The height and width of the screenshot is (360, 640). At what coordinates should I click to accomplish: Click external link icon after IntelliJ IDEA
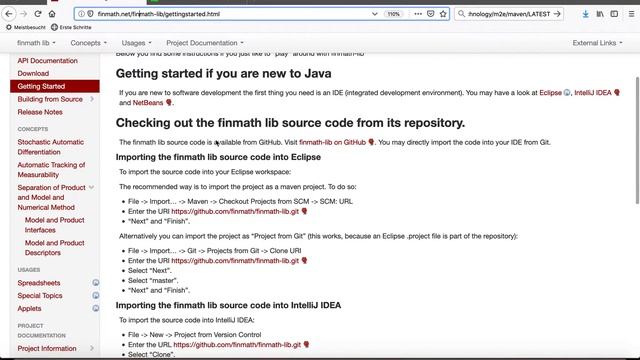click(617, 93)
